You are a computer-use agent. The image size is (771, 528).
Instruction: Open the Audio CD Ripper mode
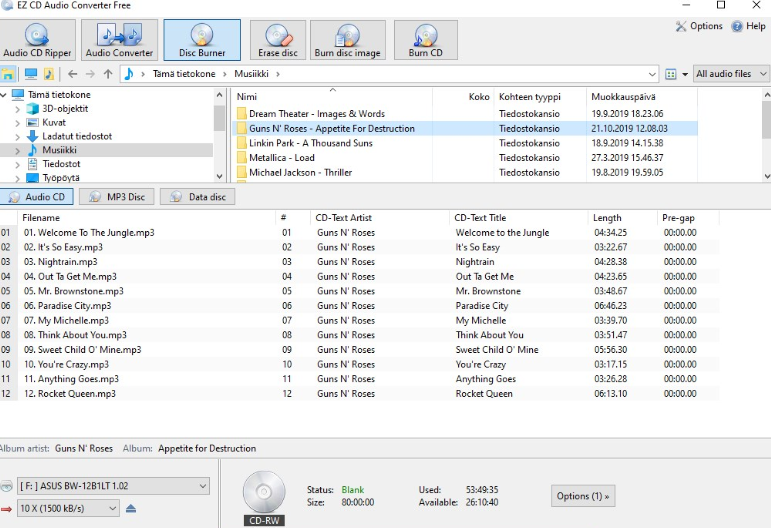click(x=37, y=40)
